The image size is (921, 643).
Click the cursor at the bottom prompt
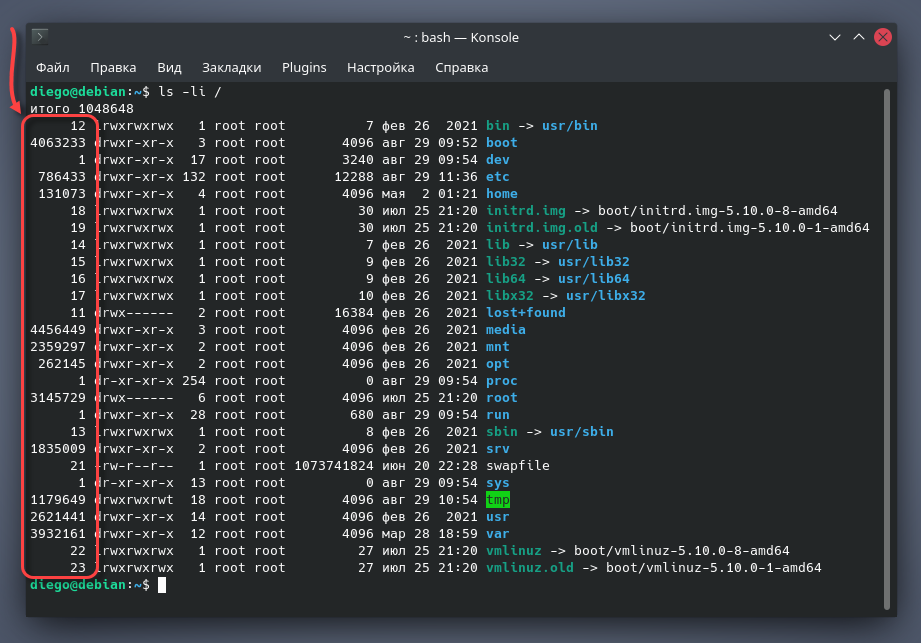(162, 585)
